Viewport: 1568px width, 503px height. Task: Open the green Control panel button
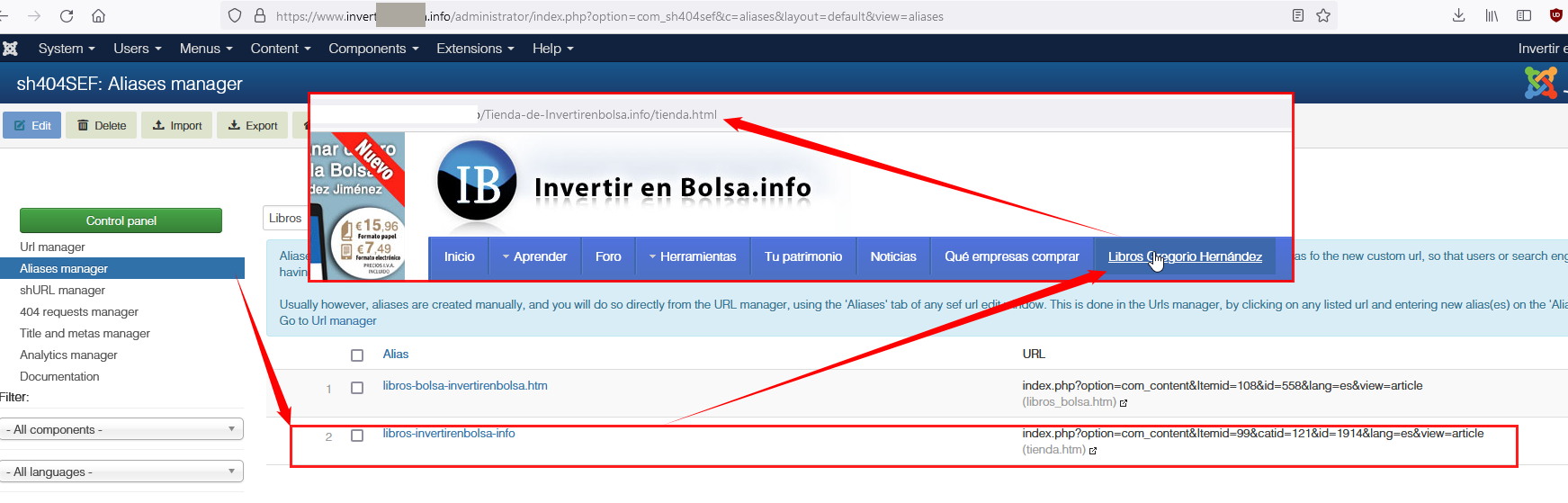click(x=121, y=220)
